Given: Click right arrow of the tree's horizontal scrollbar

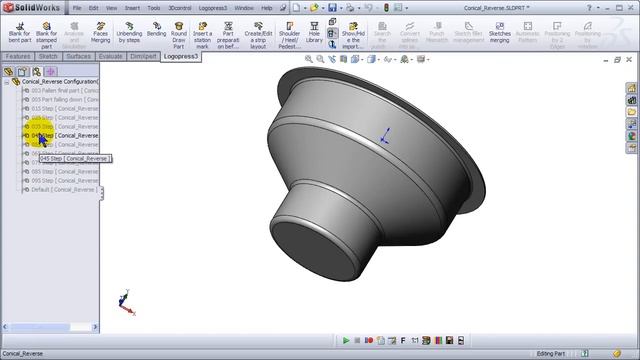Looking at the screenshot, I should [x=95, y=327].
